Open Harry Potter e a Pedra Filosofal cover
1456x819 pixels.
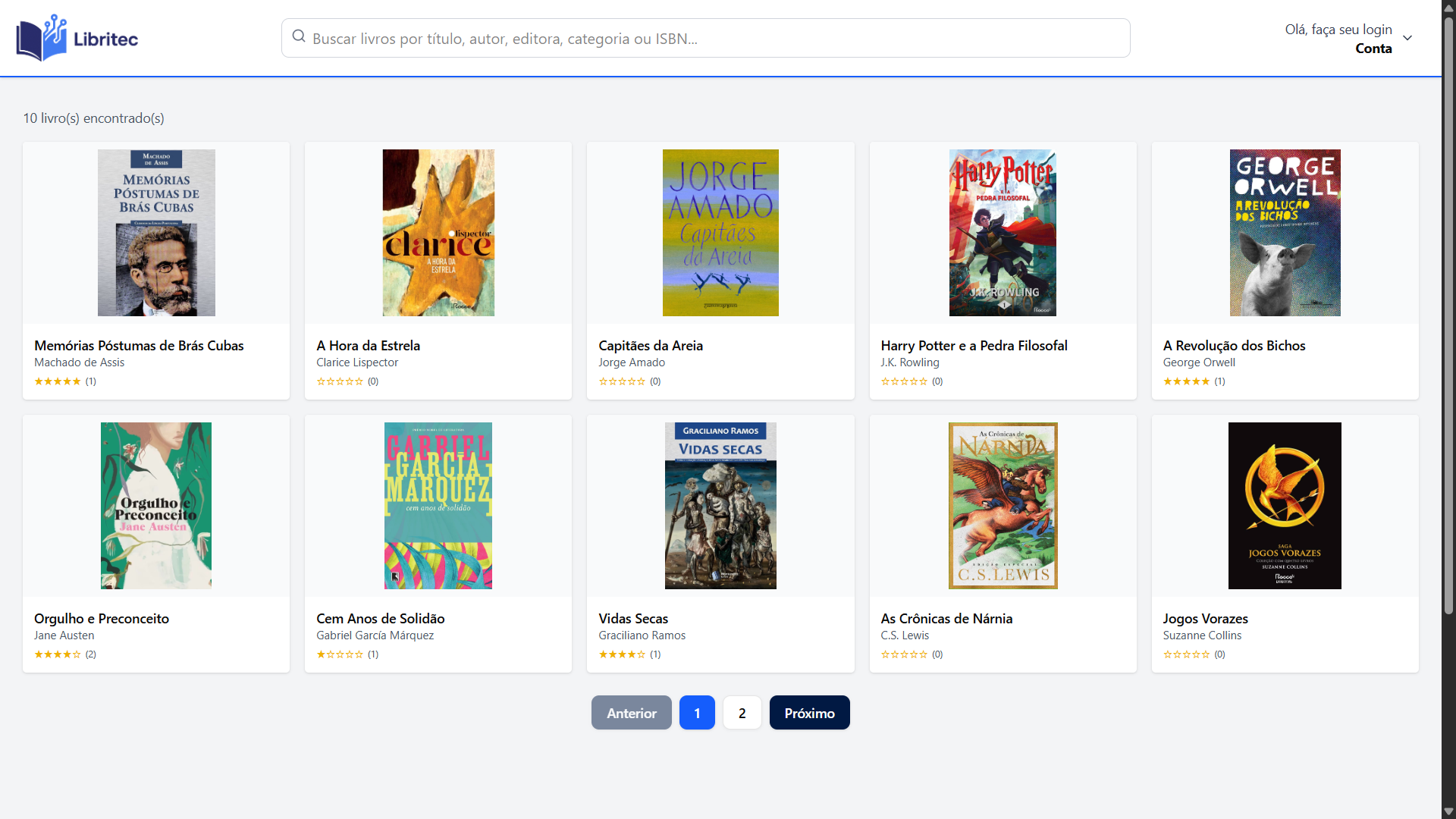tap(1003, 233)
